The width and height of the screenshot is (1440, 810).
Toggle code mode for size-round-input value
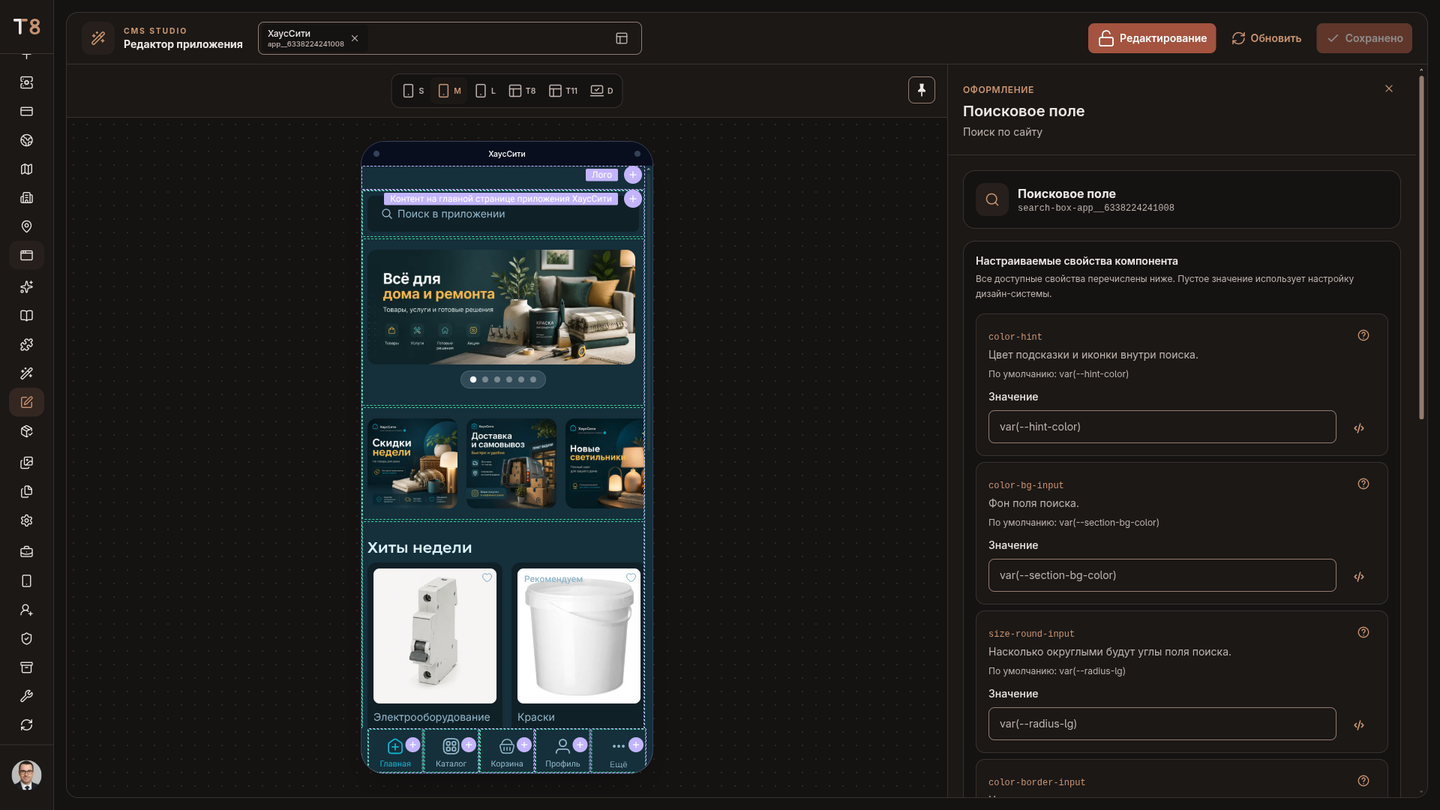pyautogui.click(x=1359, y=725)
